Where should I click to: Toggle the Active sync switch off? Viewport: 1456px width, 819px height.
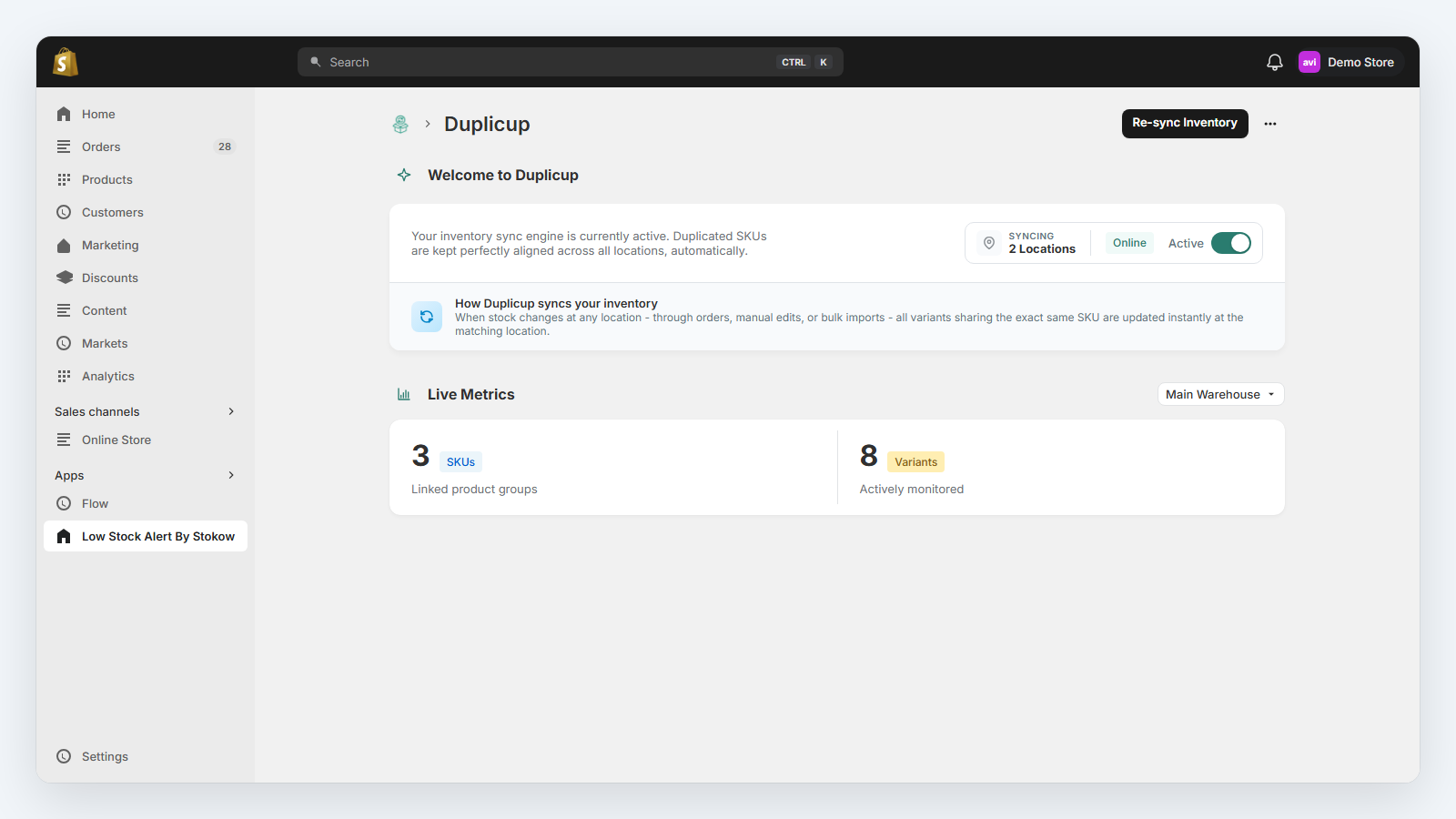click(1231, 243)
